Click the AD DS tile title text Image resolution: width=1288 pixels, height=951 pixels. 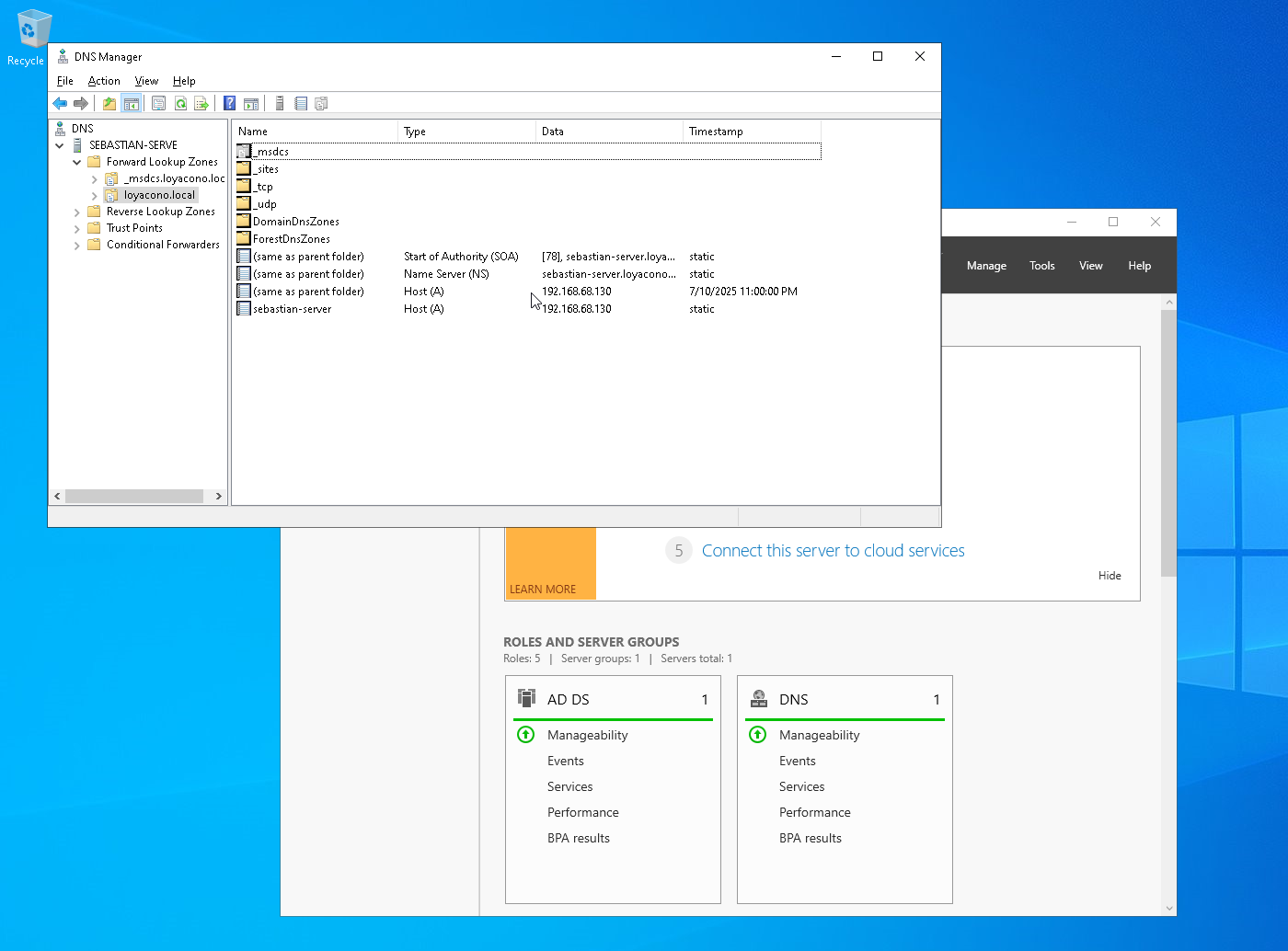pos(569,699)
